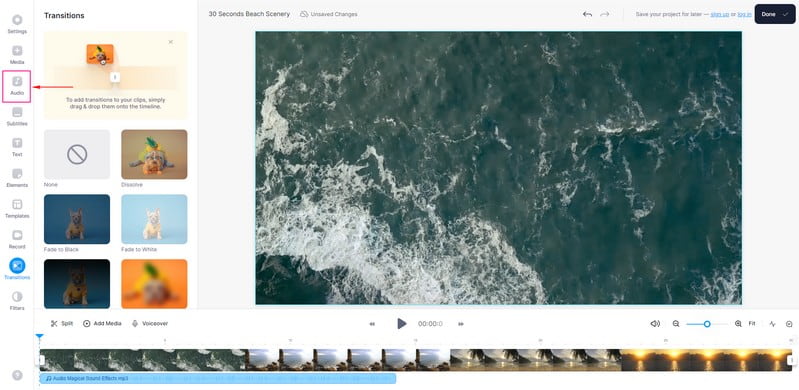
Task: Play the video preview
Action: (402, 323)
